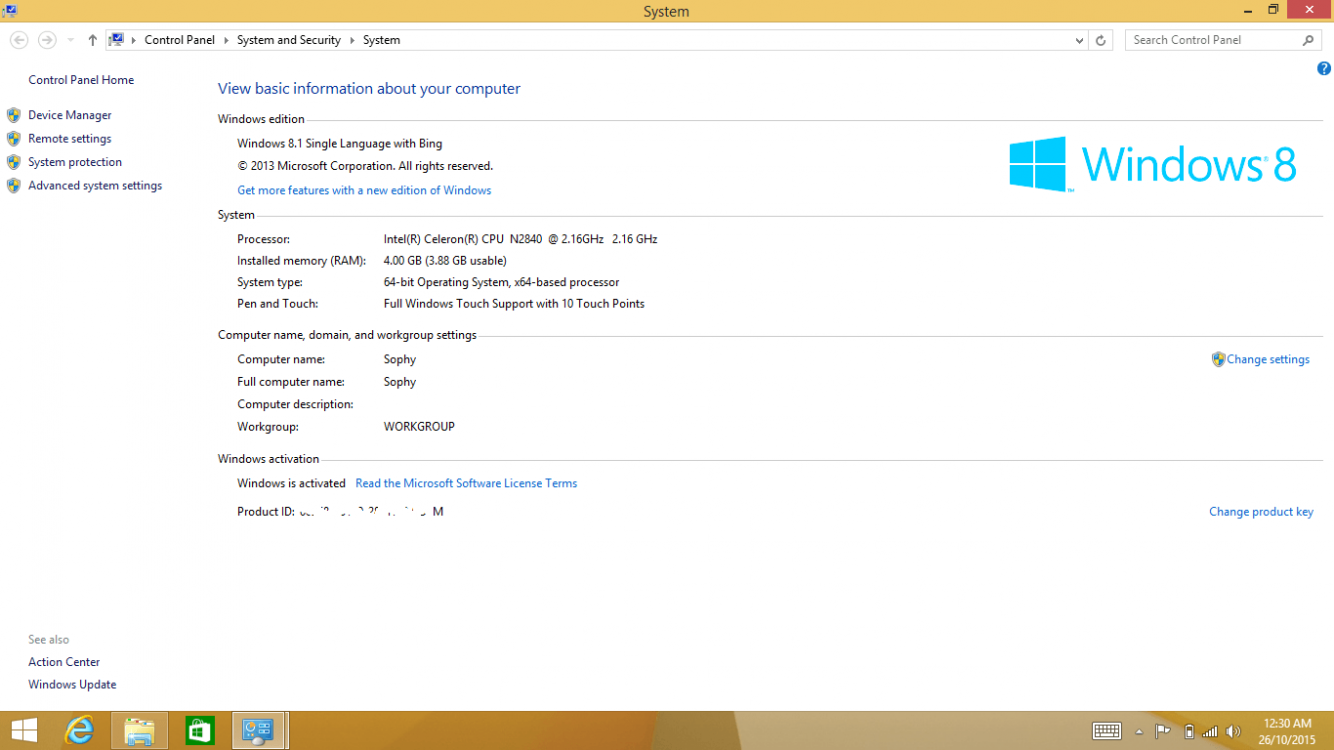The image size is (1334, 750).
Task: Read the Microsoft Software License Terms
Action: [x=466, y=484]
